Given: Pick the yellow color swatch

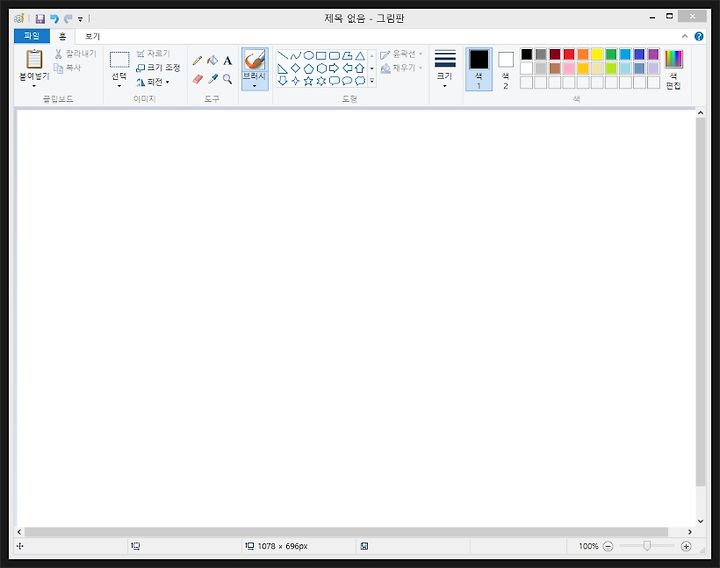Looking at the screenshot, I should pos(597,54).
